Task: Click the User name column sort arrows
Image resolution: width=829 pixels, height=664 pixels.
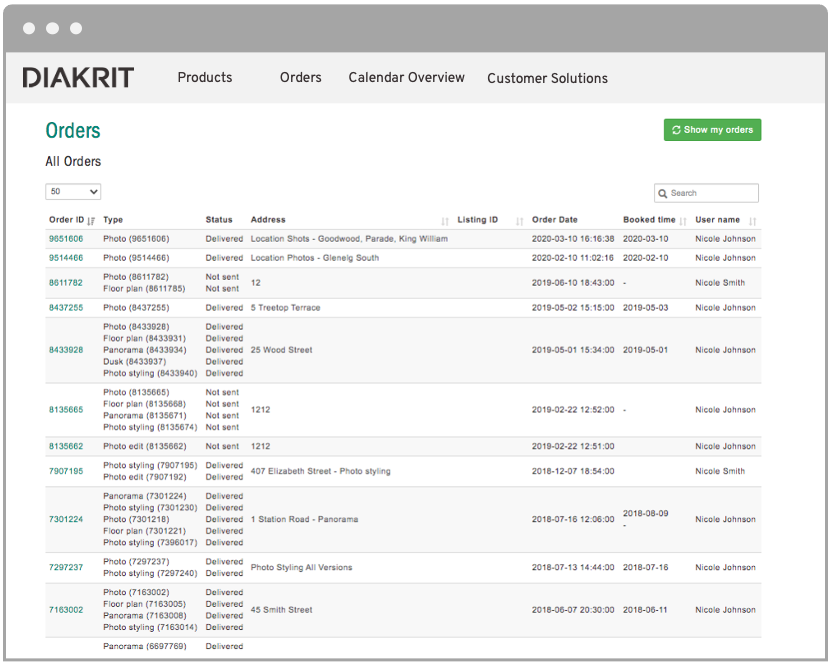Action: (x=752, y=221)
